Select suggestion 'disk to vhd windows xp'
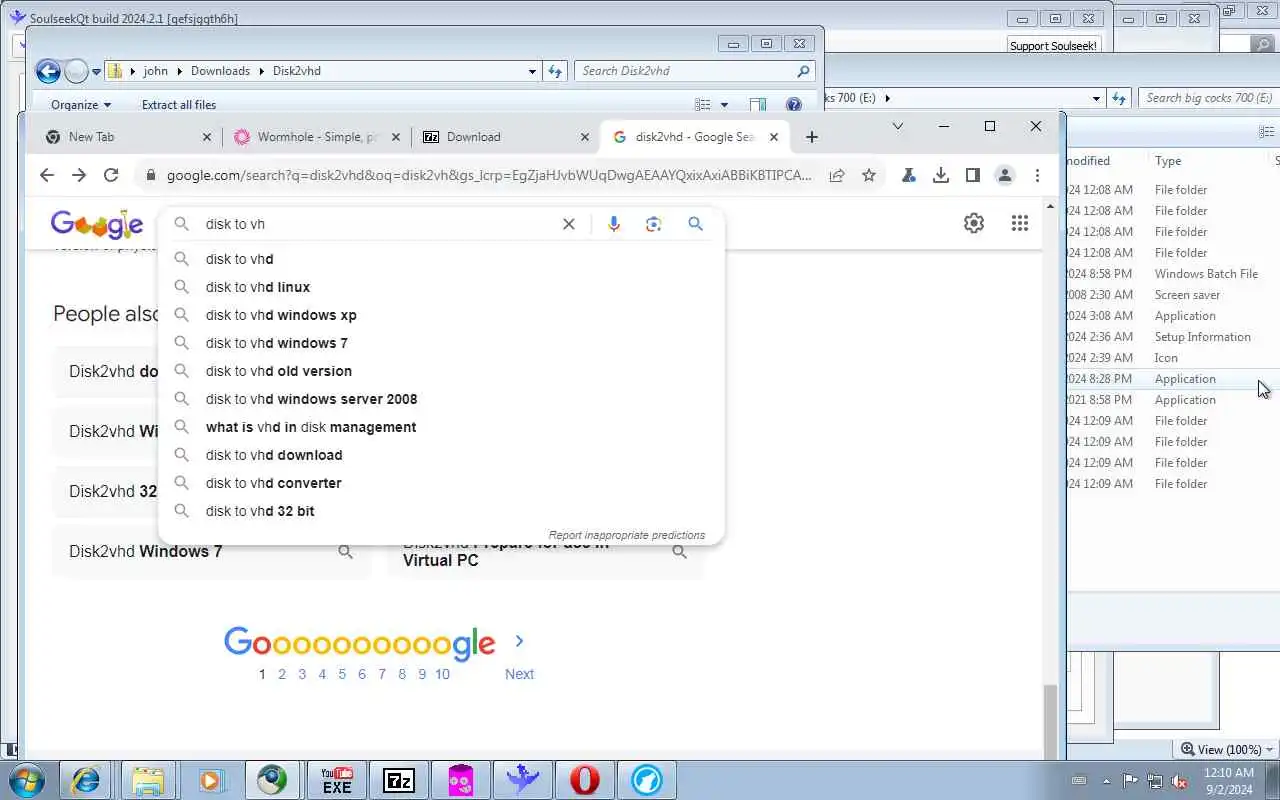This screenshot has width=1280, height=800. click(441, 315)
